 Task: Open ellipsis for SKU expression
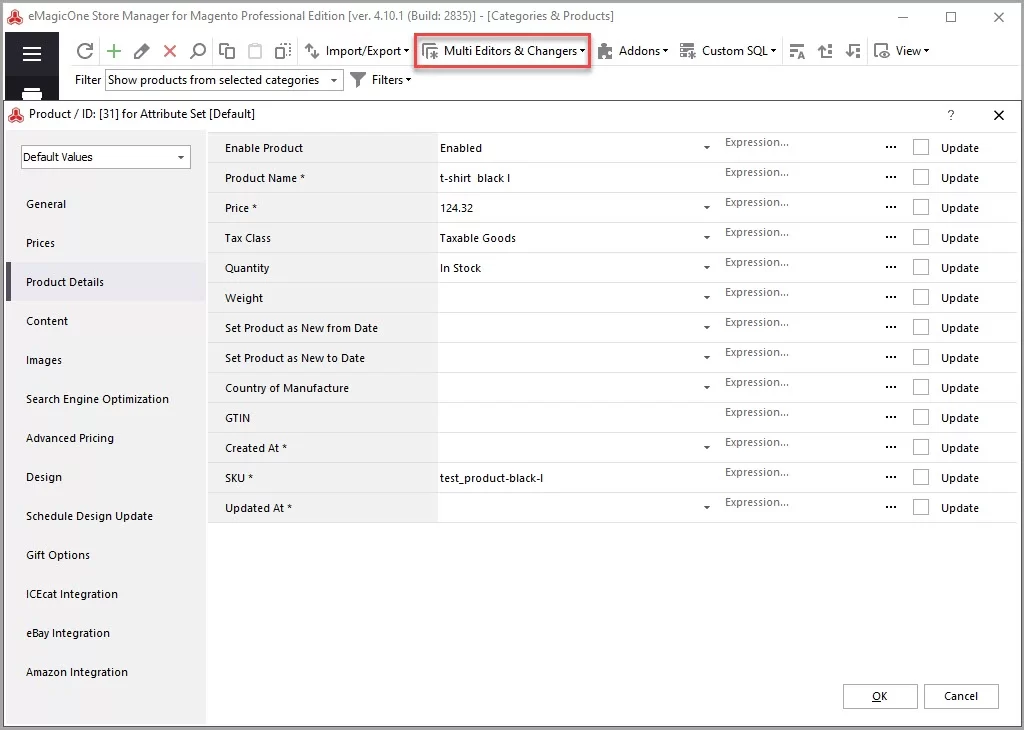(891, 478)
